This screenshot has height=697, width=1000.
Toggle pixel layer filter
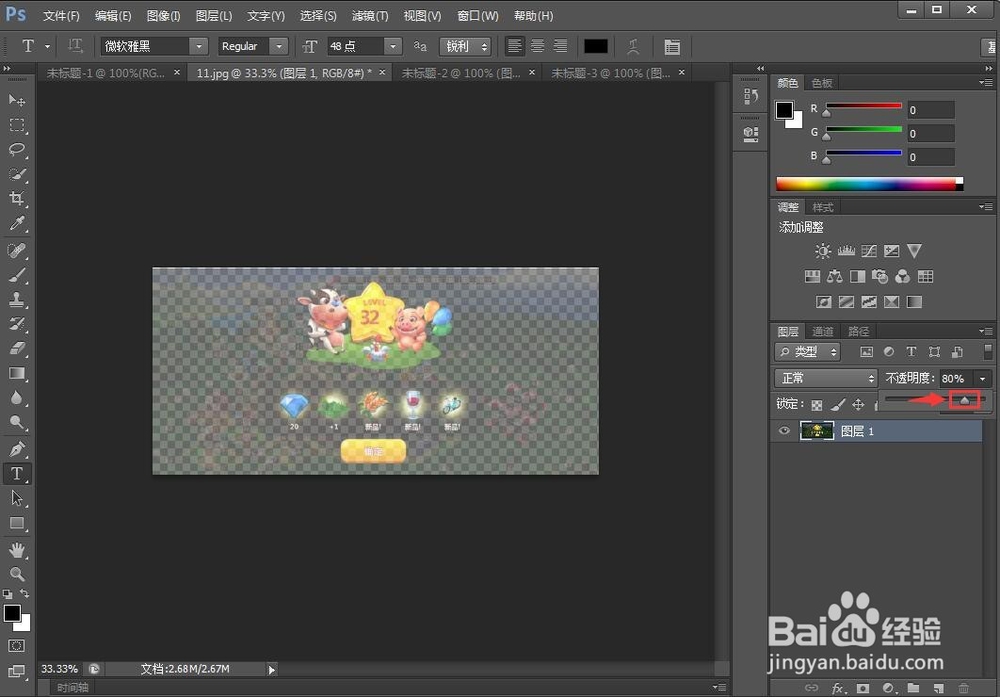[866, 351]
